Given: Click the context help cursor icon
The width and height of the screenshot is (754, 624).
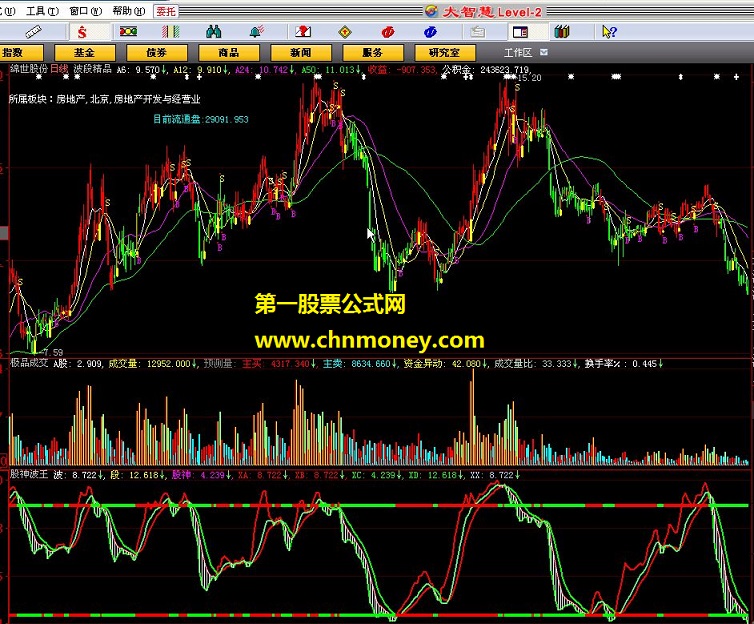Looking at the screenshot, I should tap(609, 32).
